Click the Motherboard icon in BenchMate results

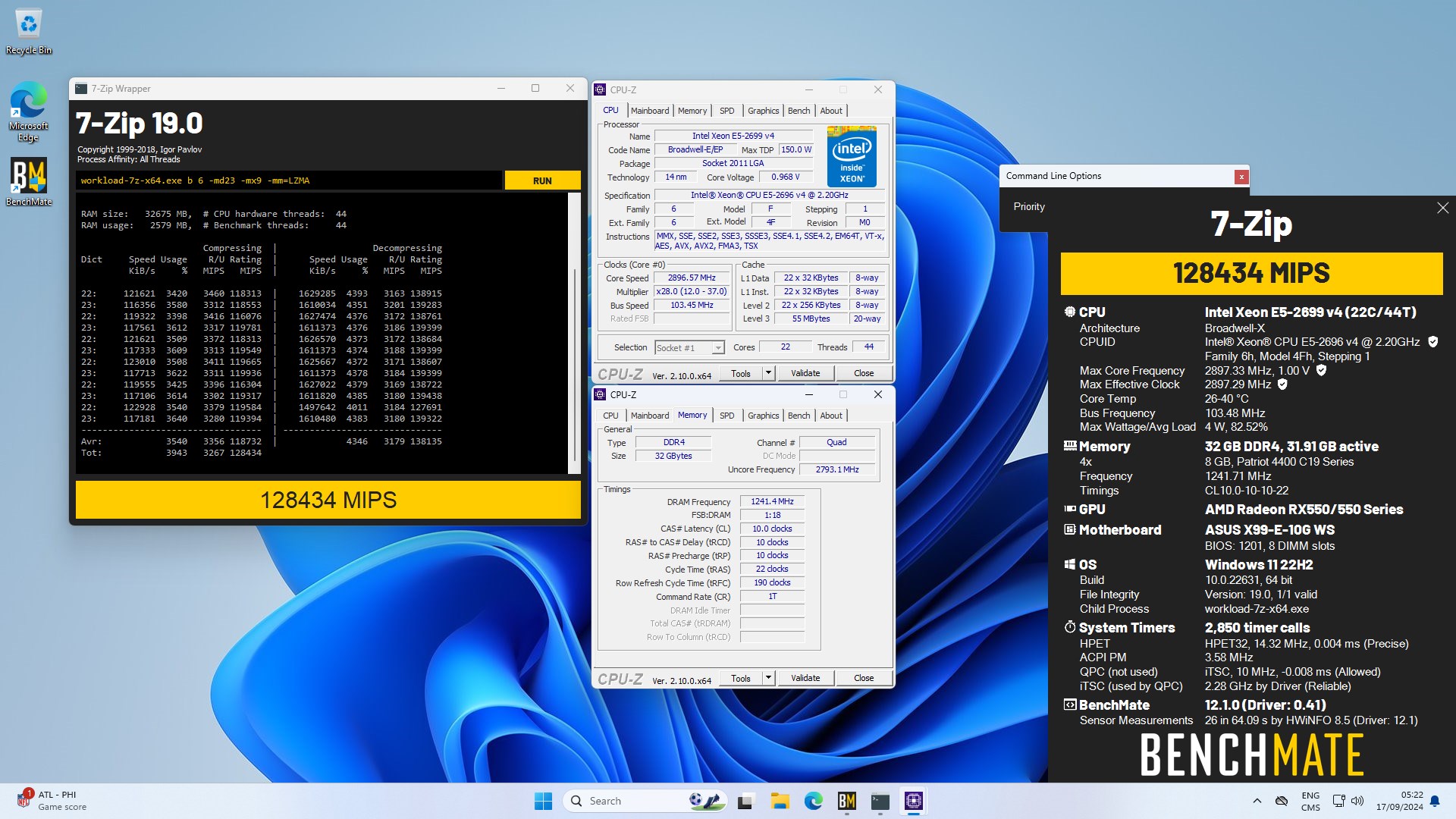(x=1070, y=529)
